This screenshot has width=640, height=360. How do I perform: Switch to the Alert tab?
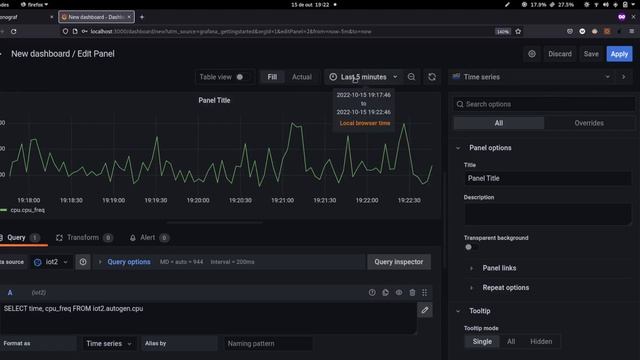click(149, 238)
